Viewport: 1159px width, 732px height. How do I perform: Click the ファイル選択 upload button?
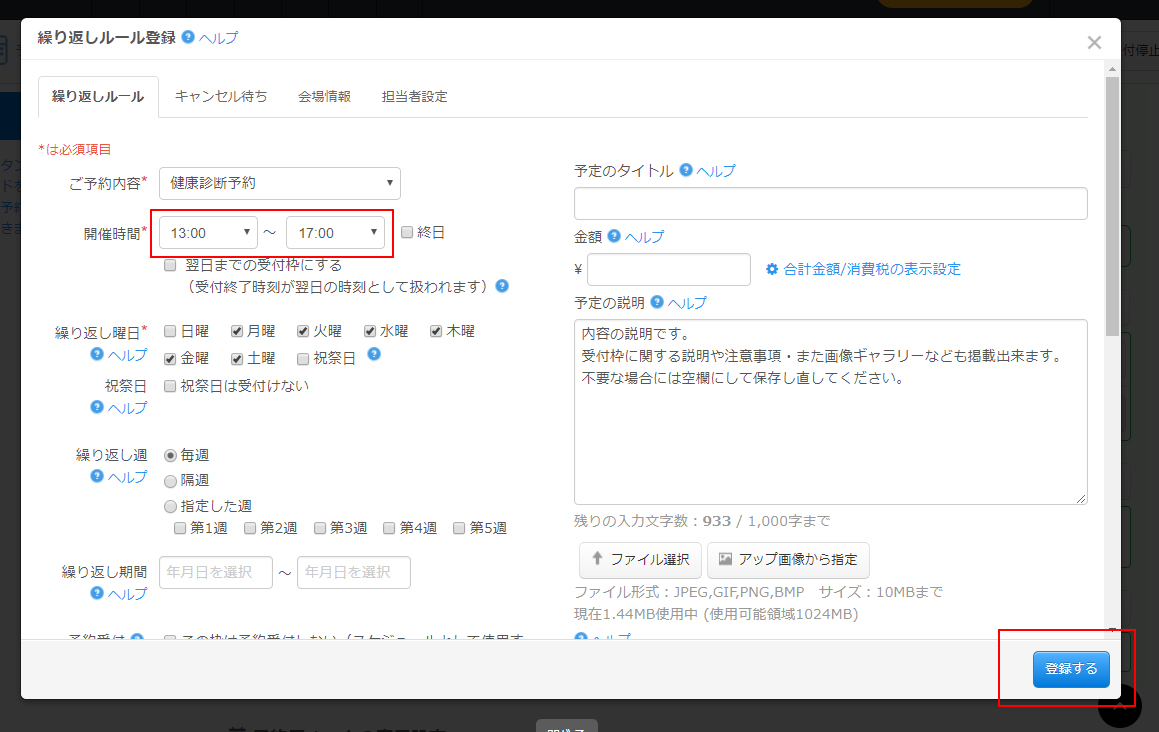[640, 560]
